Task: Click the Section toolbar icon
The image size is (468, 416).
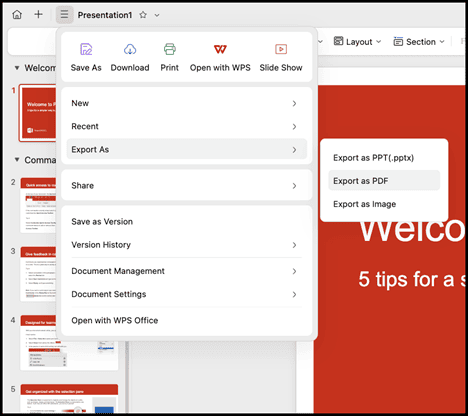Action: 398,41
